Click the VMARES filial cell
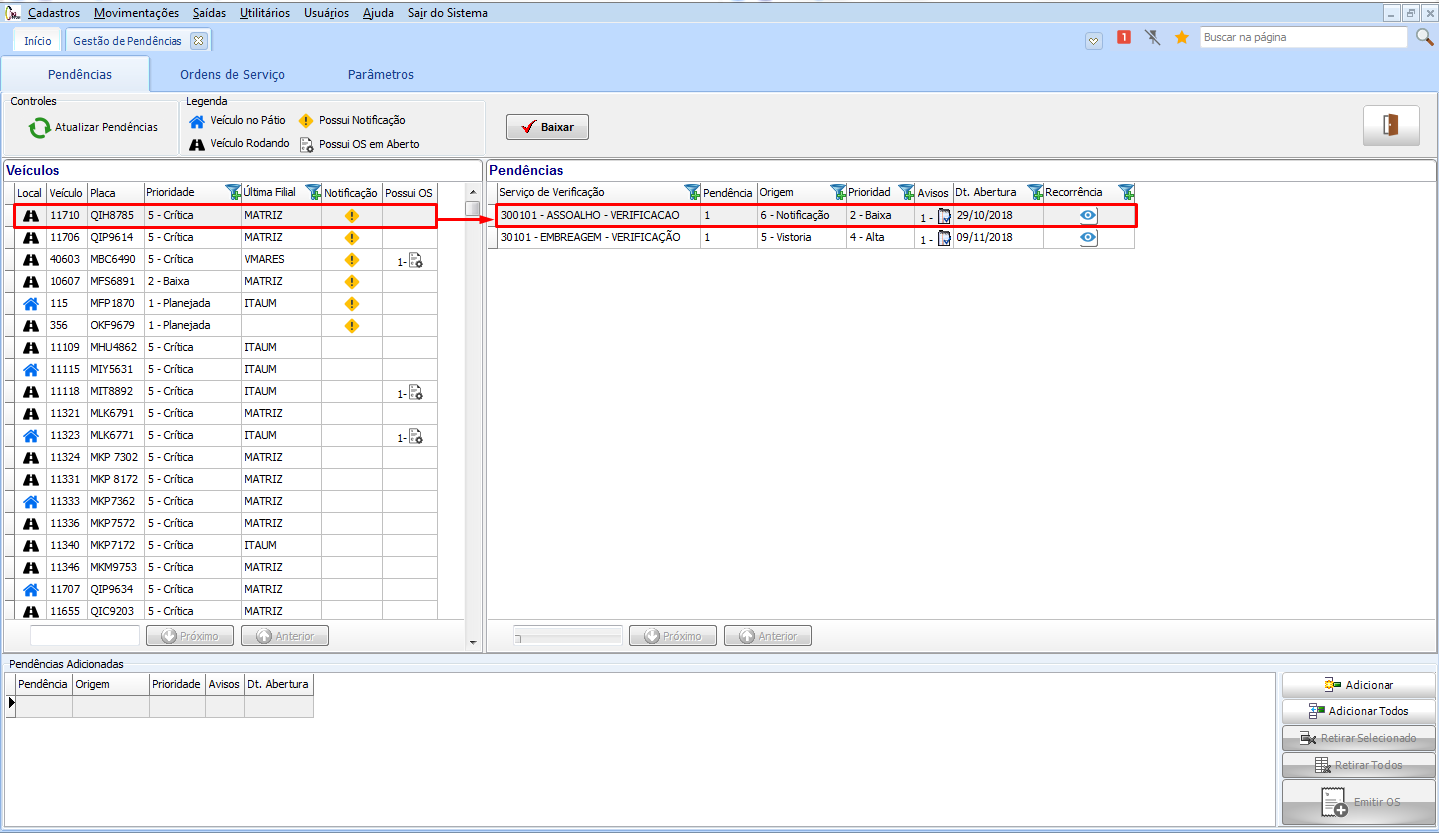The width and height of the screenshot is (1439, 833). pos(281,260)
